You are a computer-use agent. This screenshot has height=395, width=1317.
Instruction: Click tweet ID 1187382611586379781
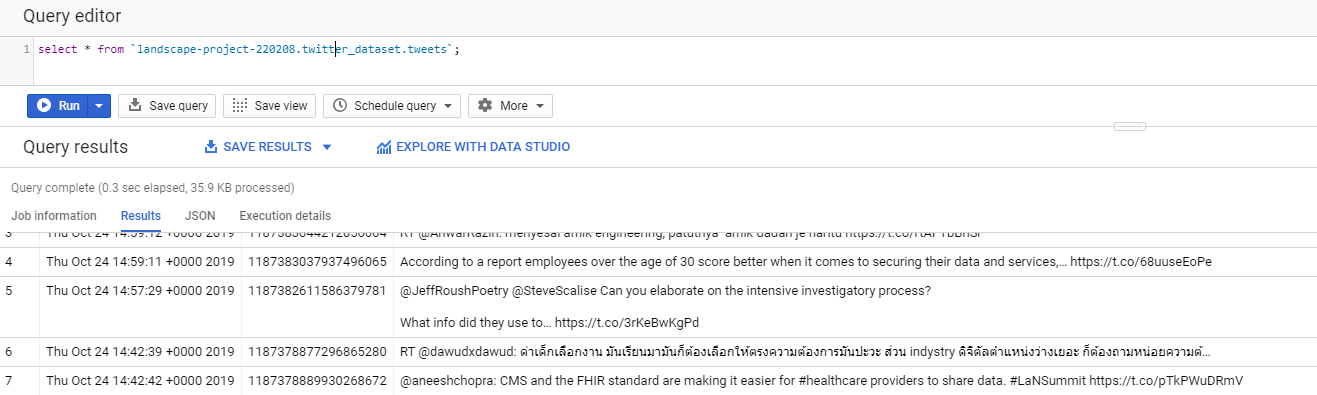tap(317, 291)
